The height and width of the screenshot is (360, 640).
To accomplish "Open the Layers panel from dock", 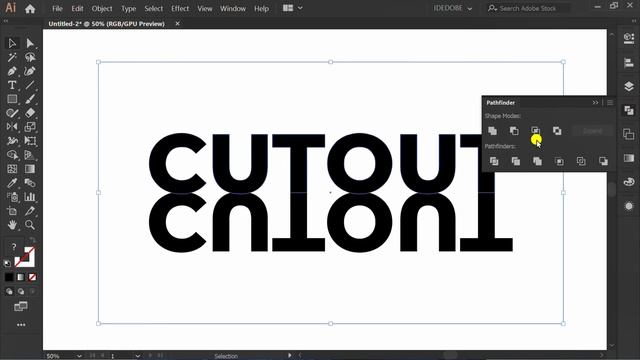I will [x=629, y=86].
